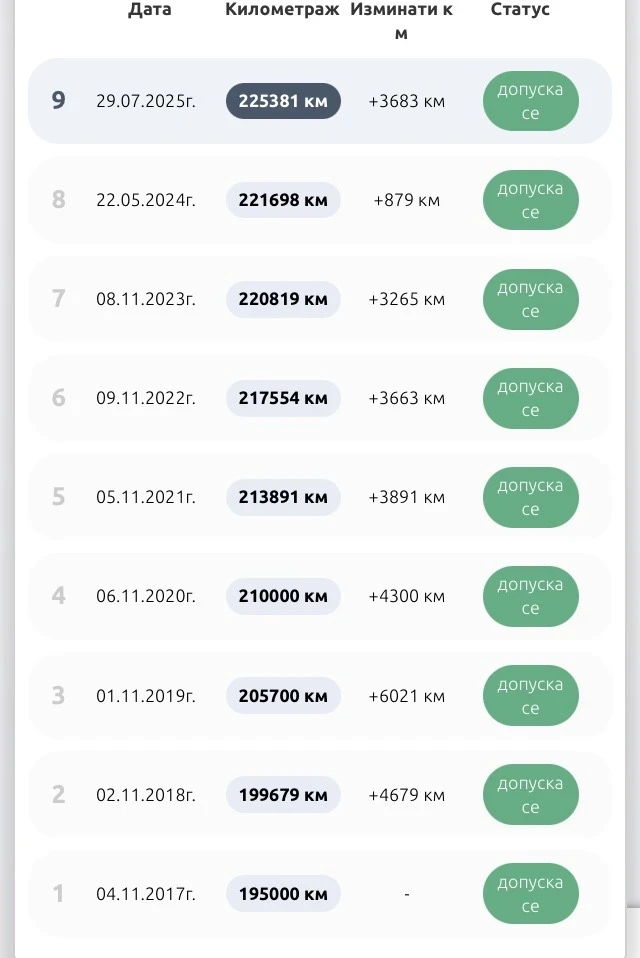Click the +6021 км distance value
640x958 pixels.
(406, 696)
